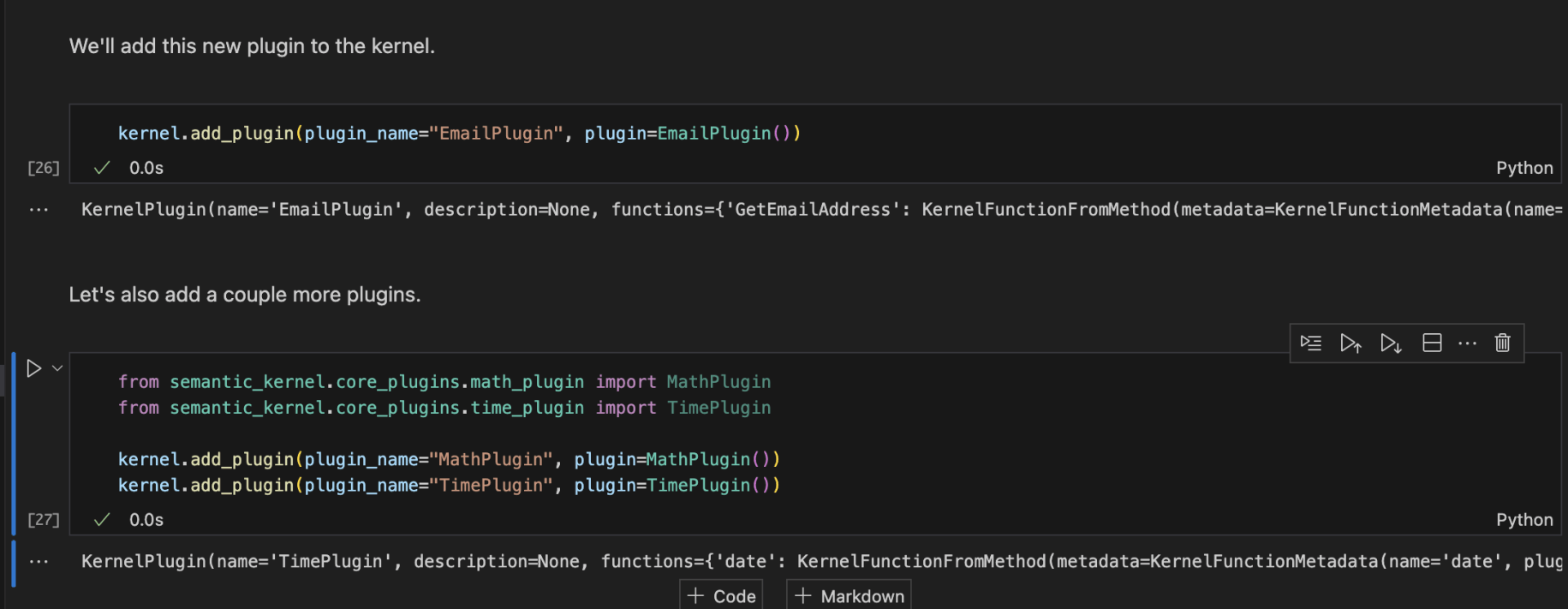Click the Run by Line icon
The image size is (1568, 609).
click(1310, 343)
